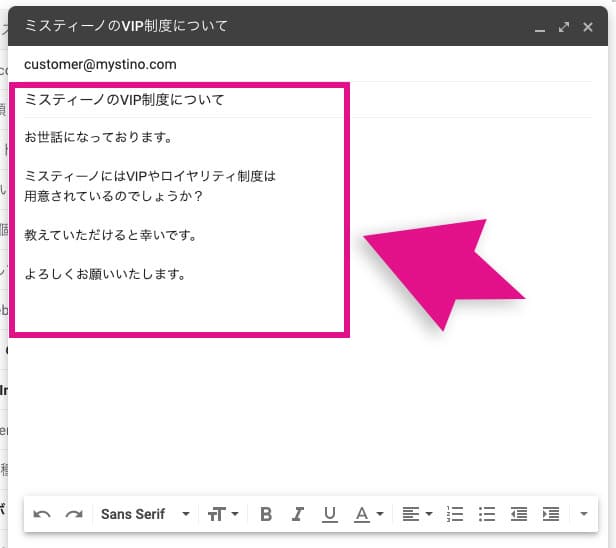This screenshot has height=548, width=616.
Task: Toggle bold formatting
Action: coord(266,514)
